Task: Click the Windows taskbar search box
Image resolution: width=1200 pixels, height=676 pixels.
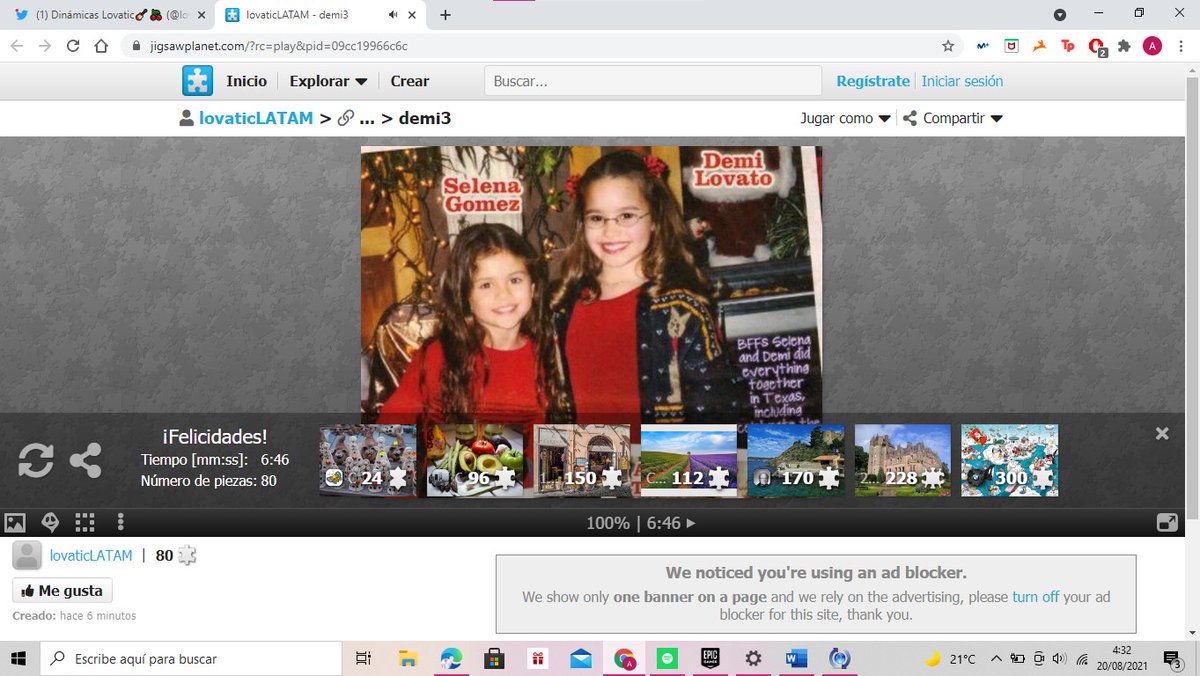Action: (x=189, y=658)
